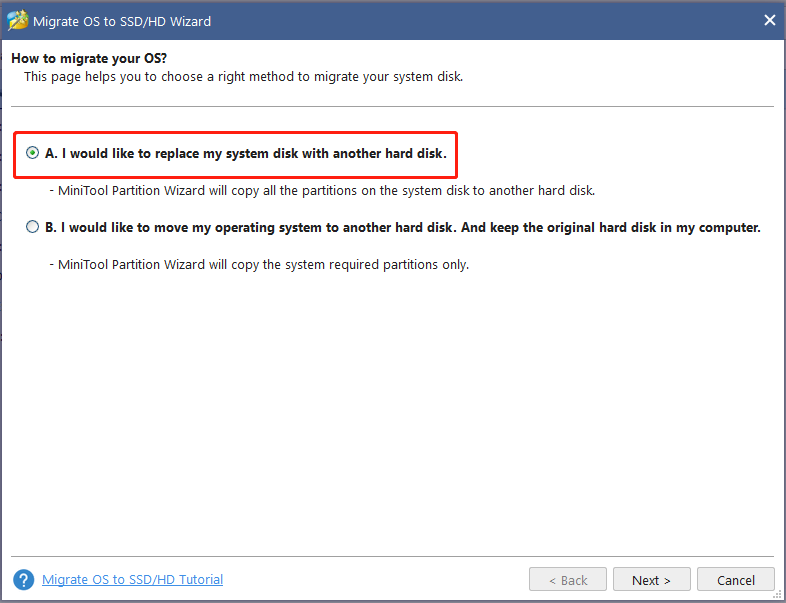Close the Migrate OS wizard window

tap(769, 20)
